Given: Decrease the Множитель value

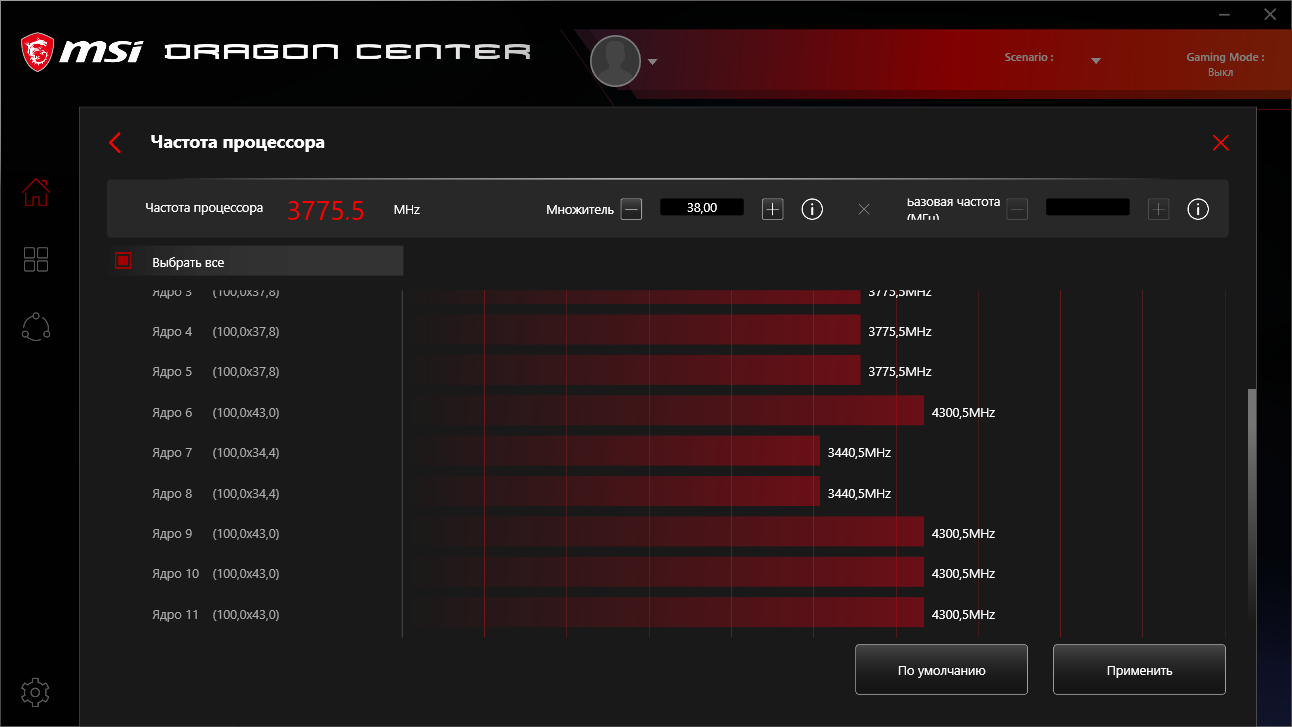Looking at the screenshot, I should (631, 209).
